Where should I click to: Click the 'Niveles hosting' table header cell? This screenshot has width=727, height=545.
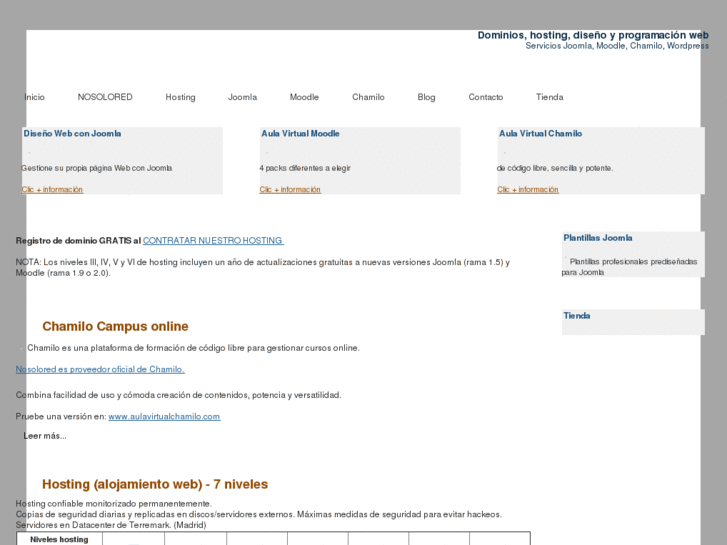pos(59,539)
